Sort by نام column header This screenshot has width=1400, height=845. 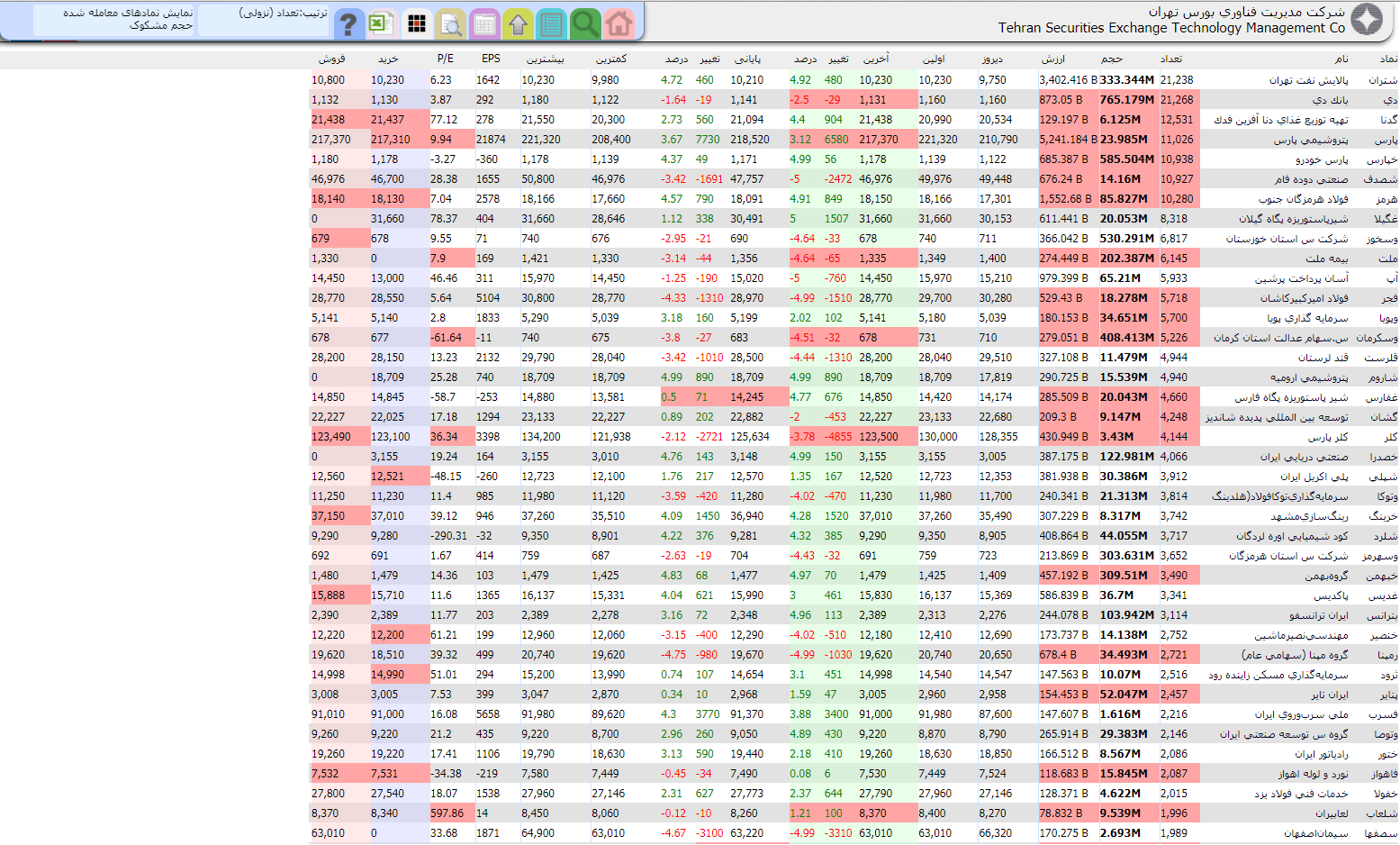[x=1341, y=59]
